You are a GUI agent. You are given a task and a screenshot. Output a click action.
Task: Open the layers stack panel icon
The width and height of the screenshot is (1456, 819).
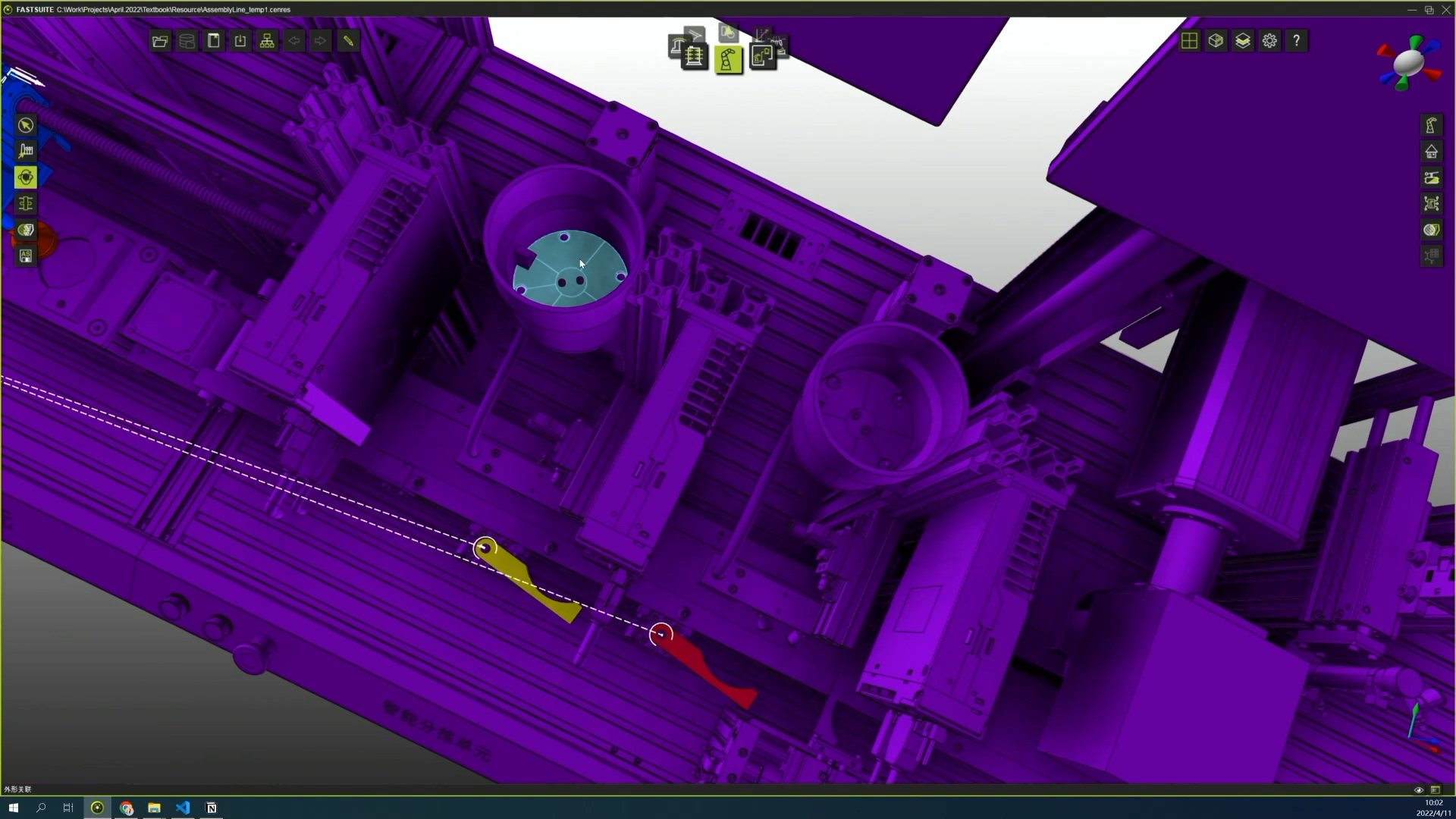tap(1243, 41)
